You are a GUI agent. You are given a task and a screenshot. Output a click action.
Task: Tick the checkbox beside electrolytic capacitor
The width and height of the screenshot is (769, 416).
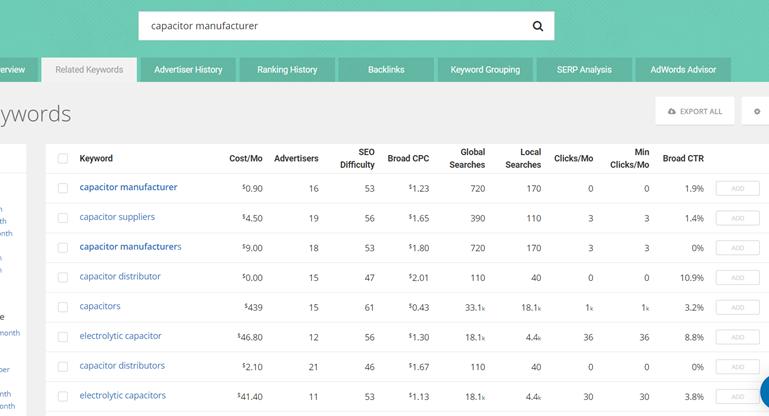tap(63, 337)
